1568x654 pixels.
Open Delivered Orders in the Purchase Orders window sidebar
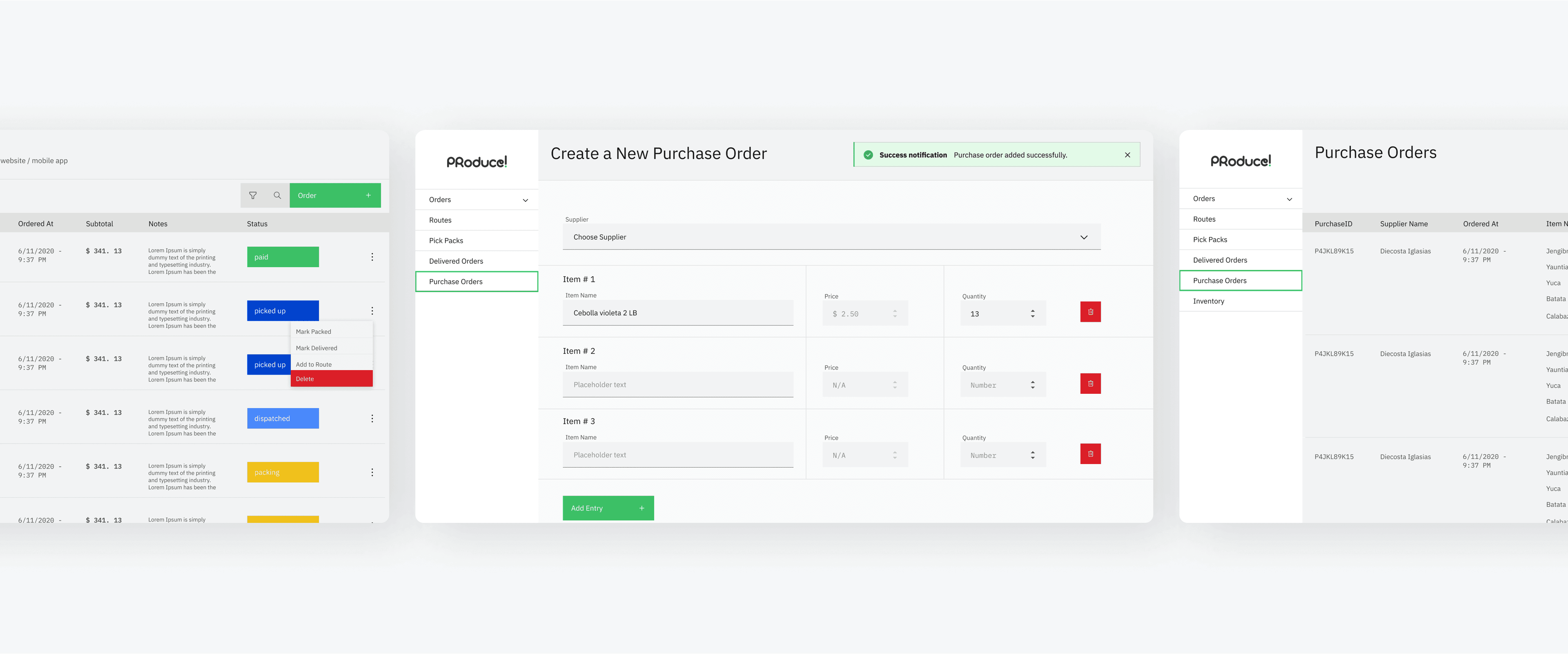click(1241, 260)
